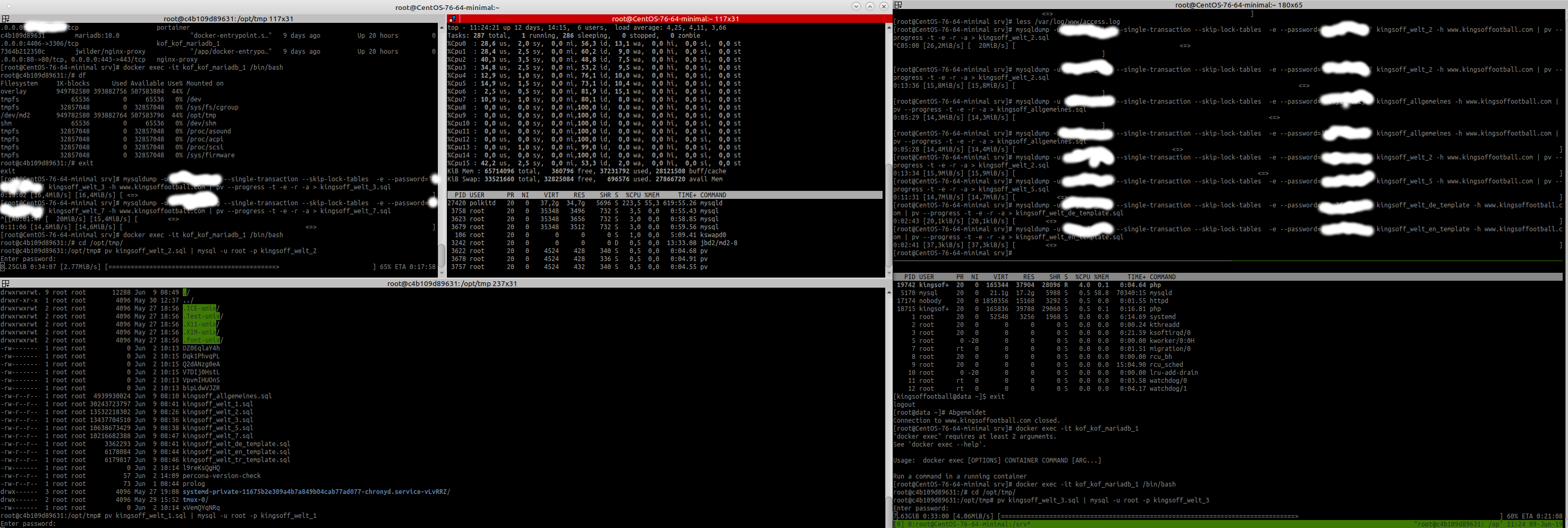This screenshot has width=1568, height=528.
Task: Maximize the left Terminator window
Action: pos(870,7)
